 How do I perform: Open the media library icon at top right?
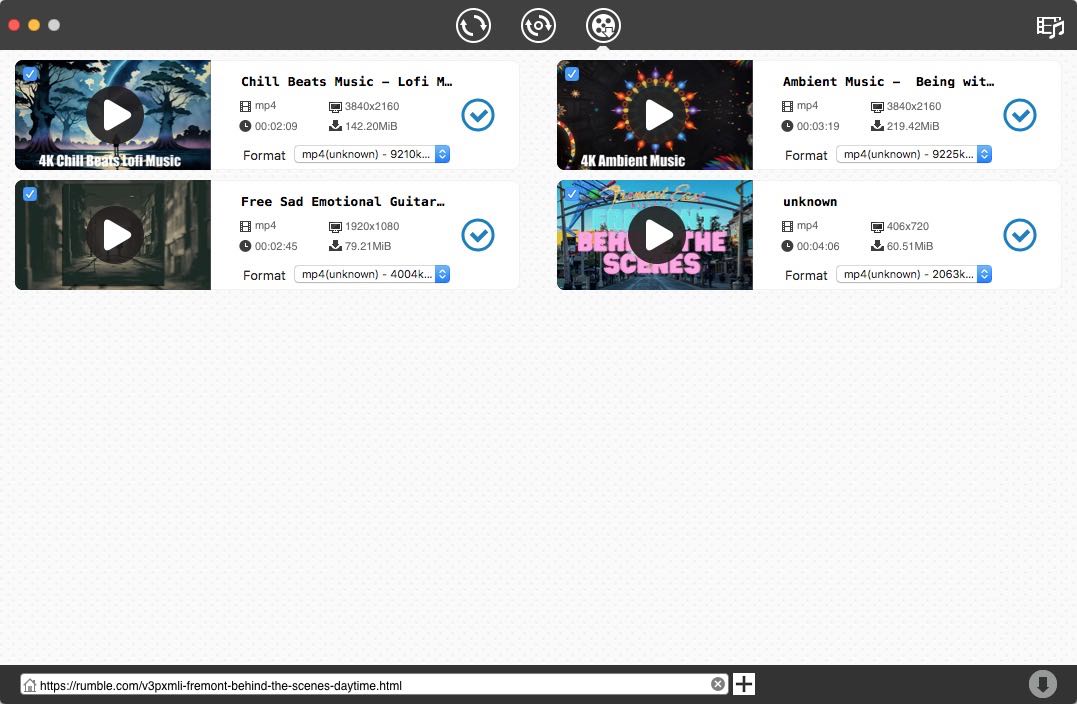(x=1050, y=26)
